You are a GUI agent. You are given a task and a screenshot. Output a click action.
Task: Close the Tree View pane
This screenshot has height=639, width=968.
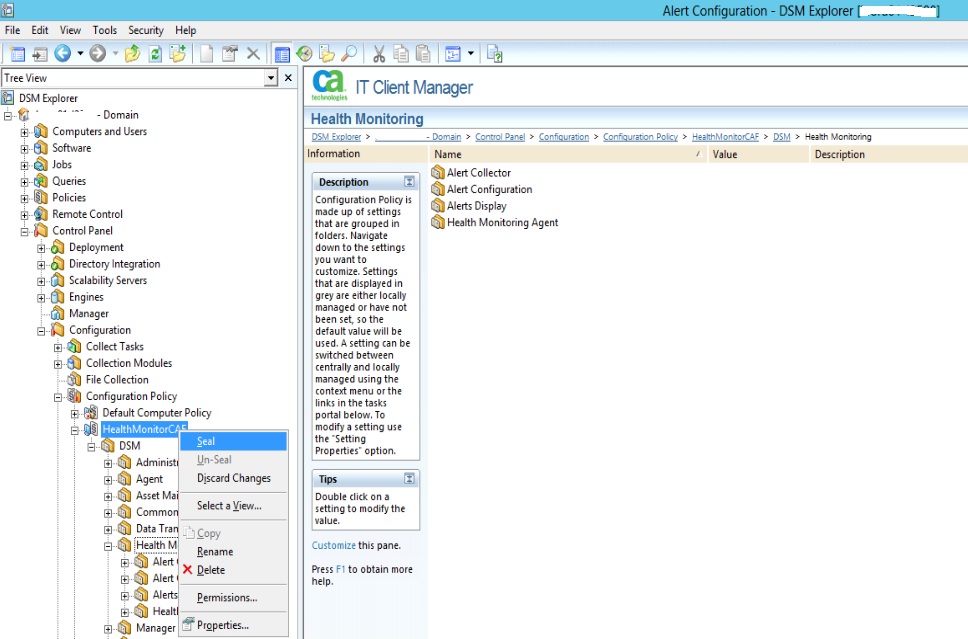(x=288, y=78)
